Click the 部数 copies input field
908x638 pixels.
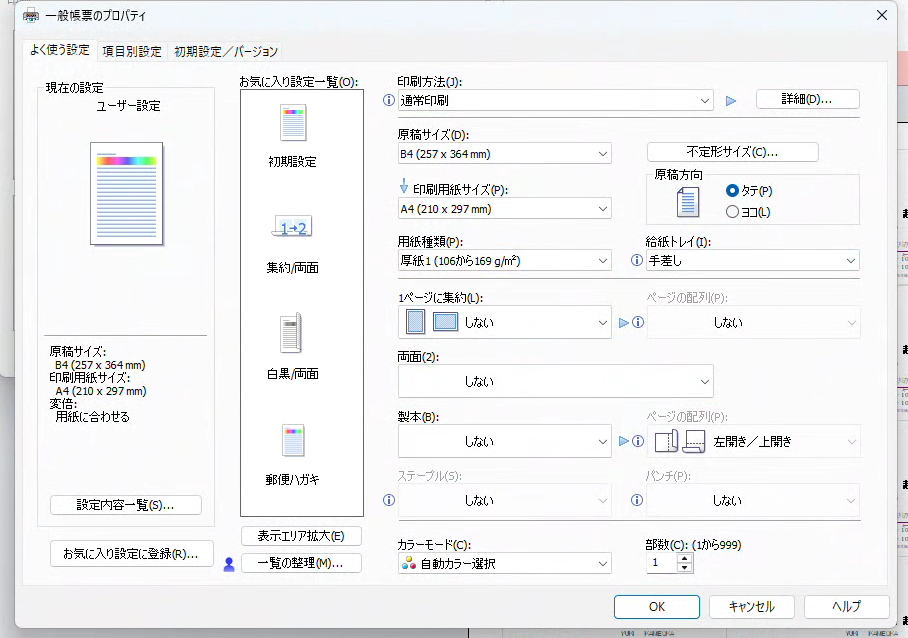coord(661,563)
